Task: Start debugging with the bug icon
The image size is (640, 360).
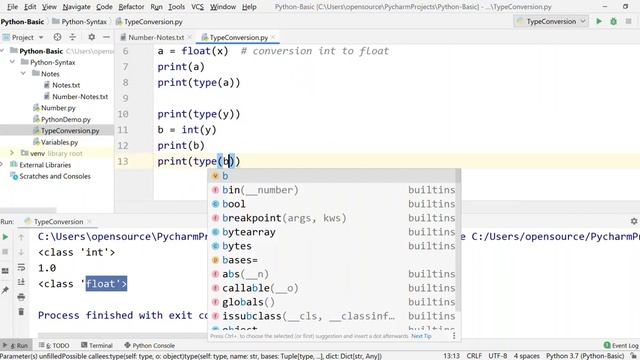Action: coord(613,21)
